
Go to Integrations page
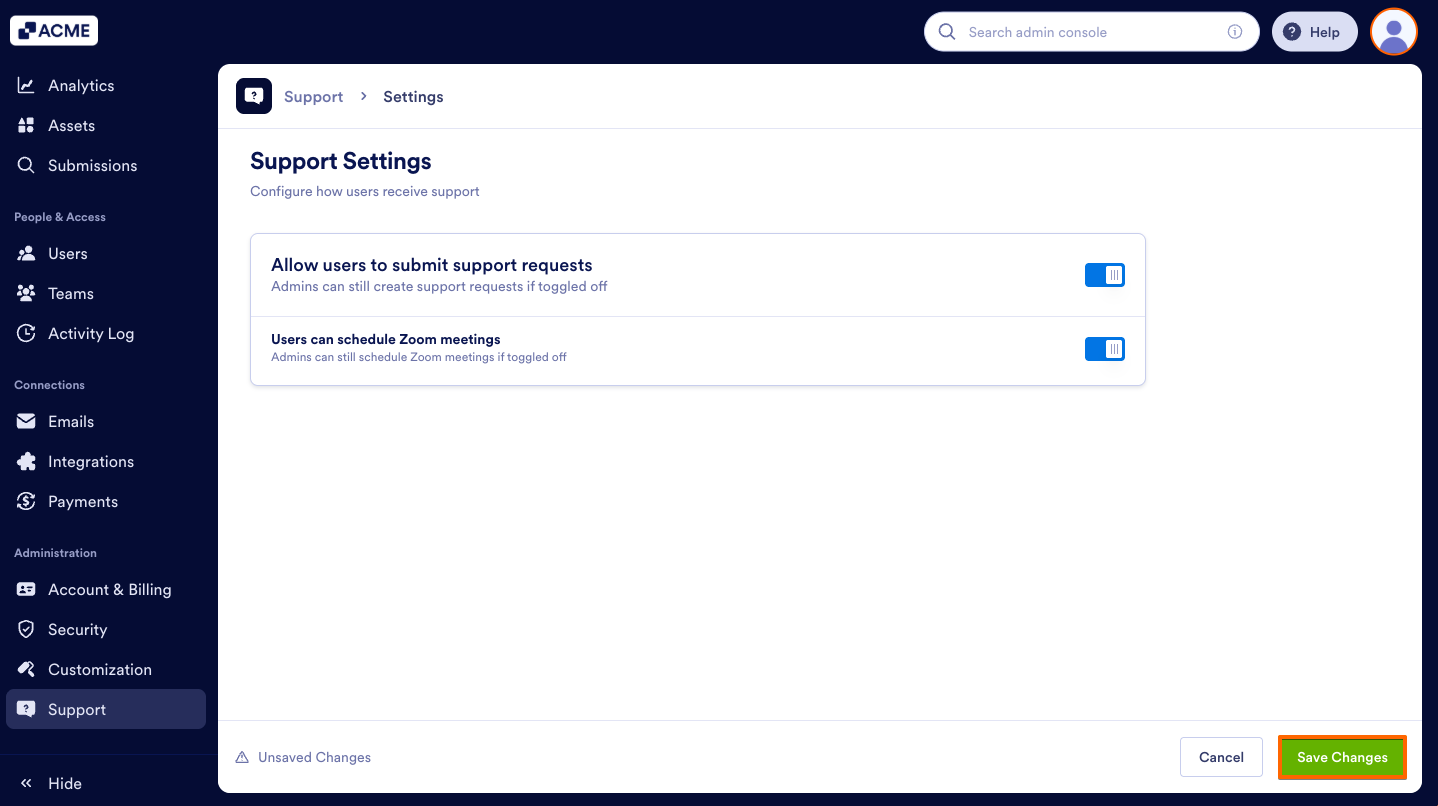106,462
